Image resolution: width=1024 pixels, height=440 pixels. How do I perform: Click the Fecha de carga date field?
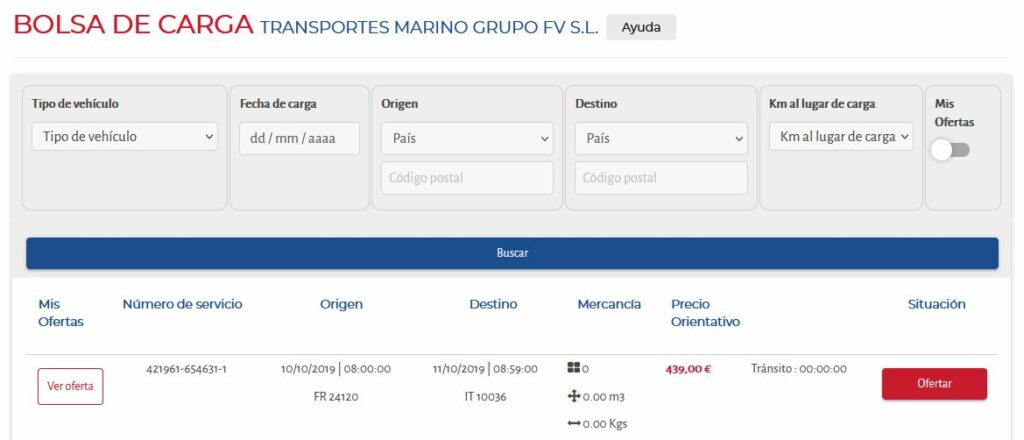(x=299, y=138)
